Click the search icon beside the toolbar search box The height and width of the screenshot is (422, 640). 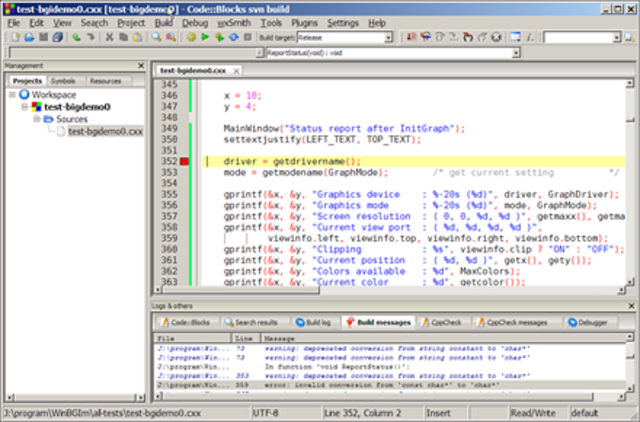click(x=629, y=38)
